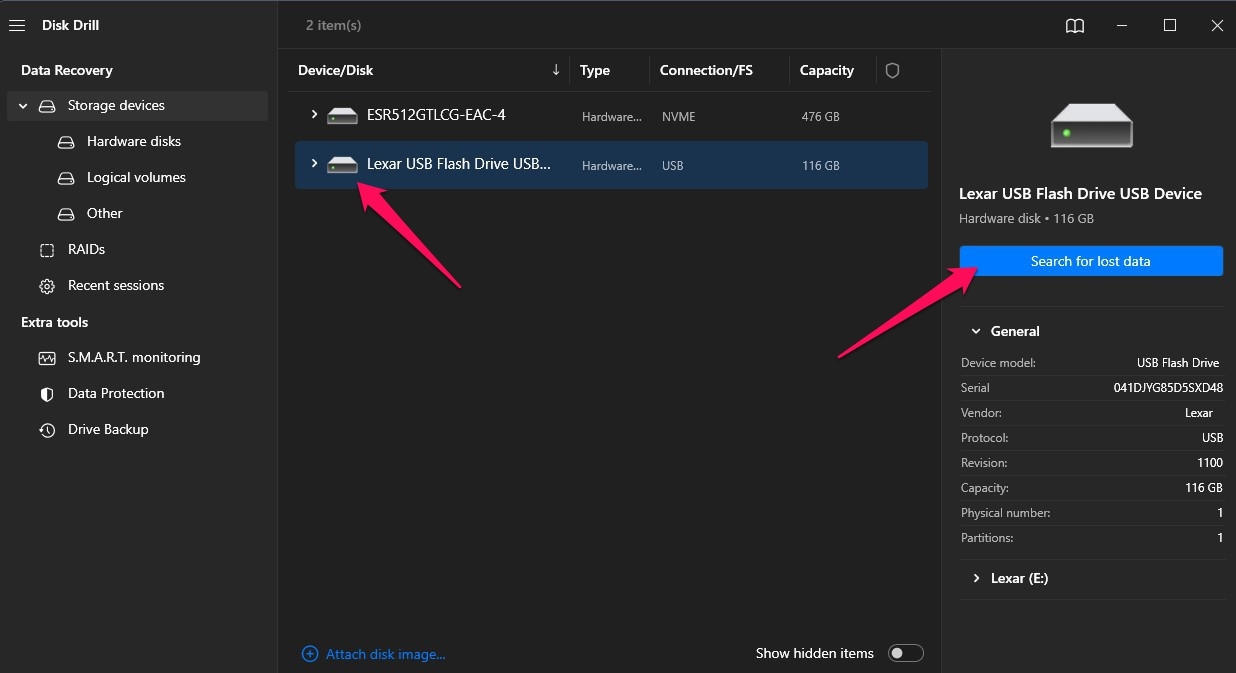
Task: Click the Logical volumes drive icon
Action: coord(66,178)
